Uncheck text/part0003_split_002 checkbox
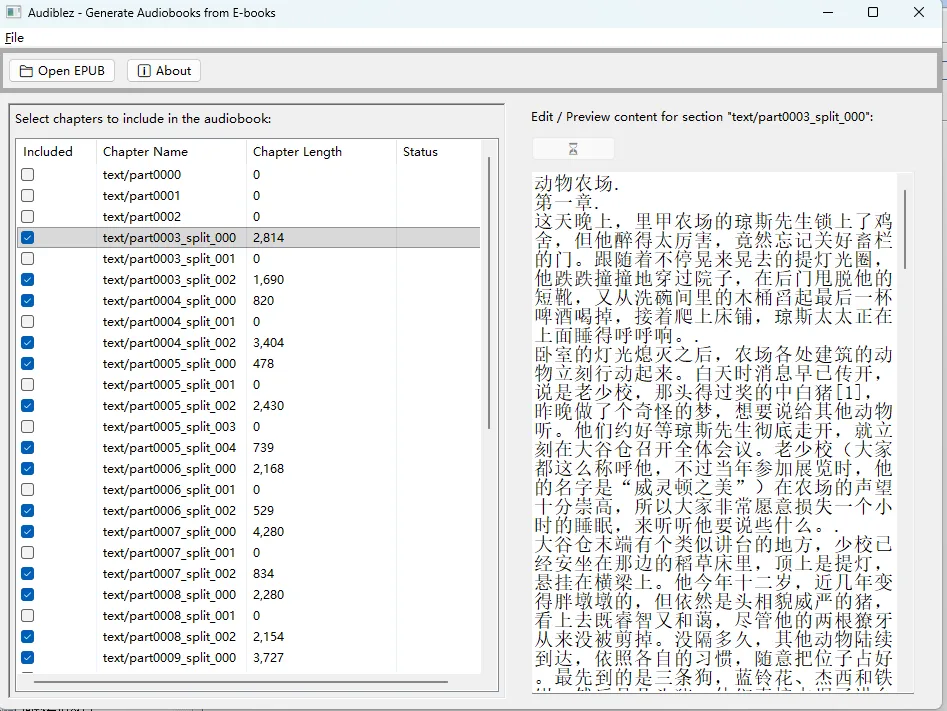947x711 pixels. (x=27, y=280)
